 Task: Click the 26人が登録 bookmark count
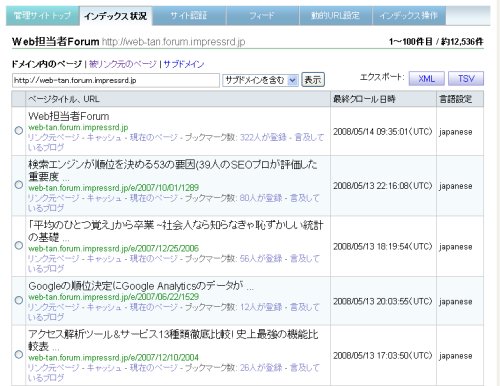[261, 368]
